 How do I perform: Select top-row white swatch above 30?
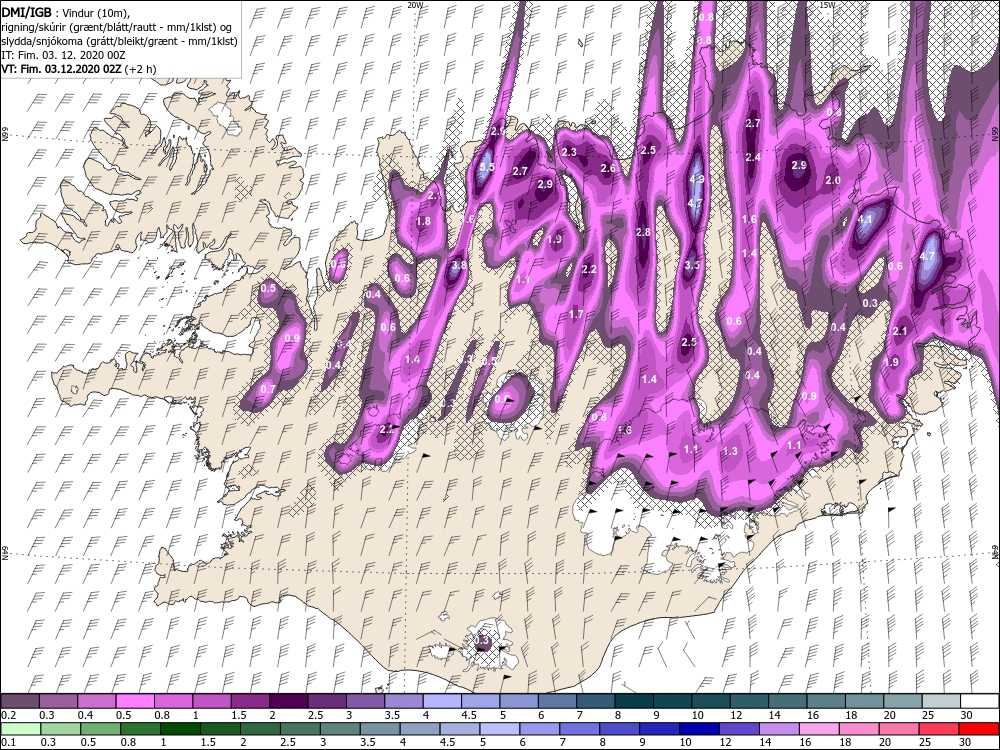980,702
